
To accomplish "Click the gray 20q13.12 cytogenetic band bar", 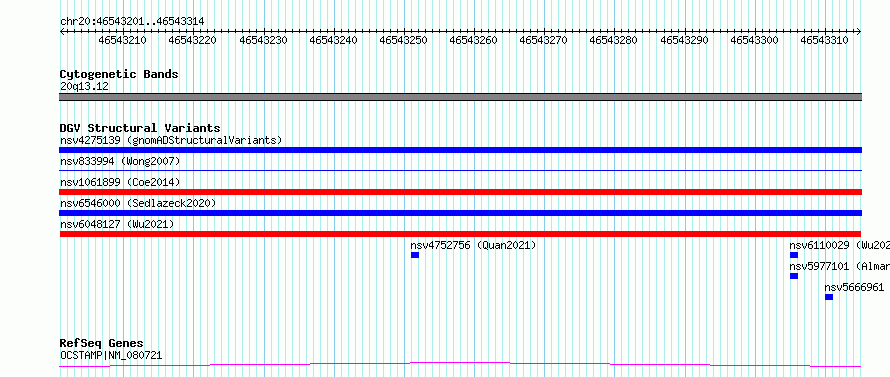I will (460, 97).
